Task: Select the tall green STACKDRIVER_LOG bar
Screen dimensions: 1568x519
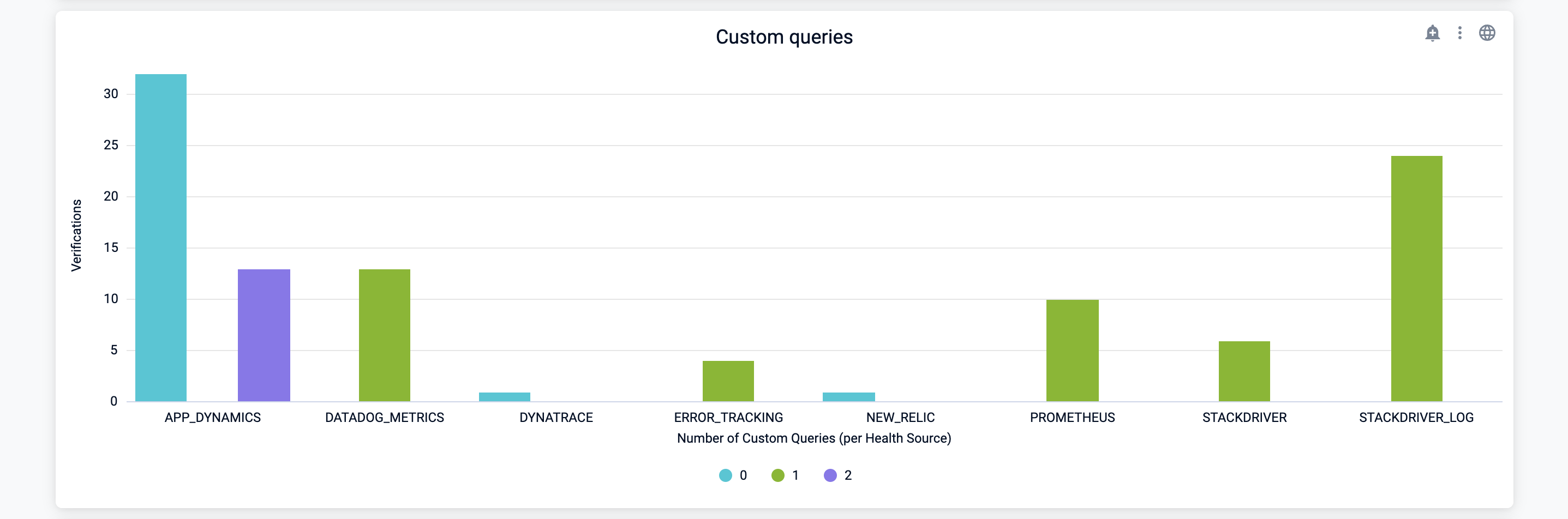Action: [1416, 278]
